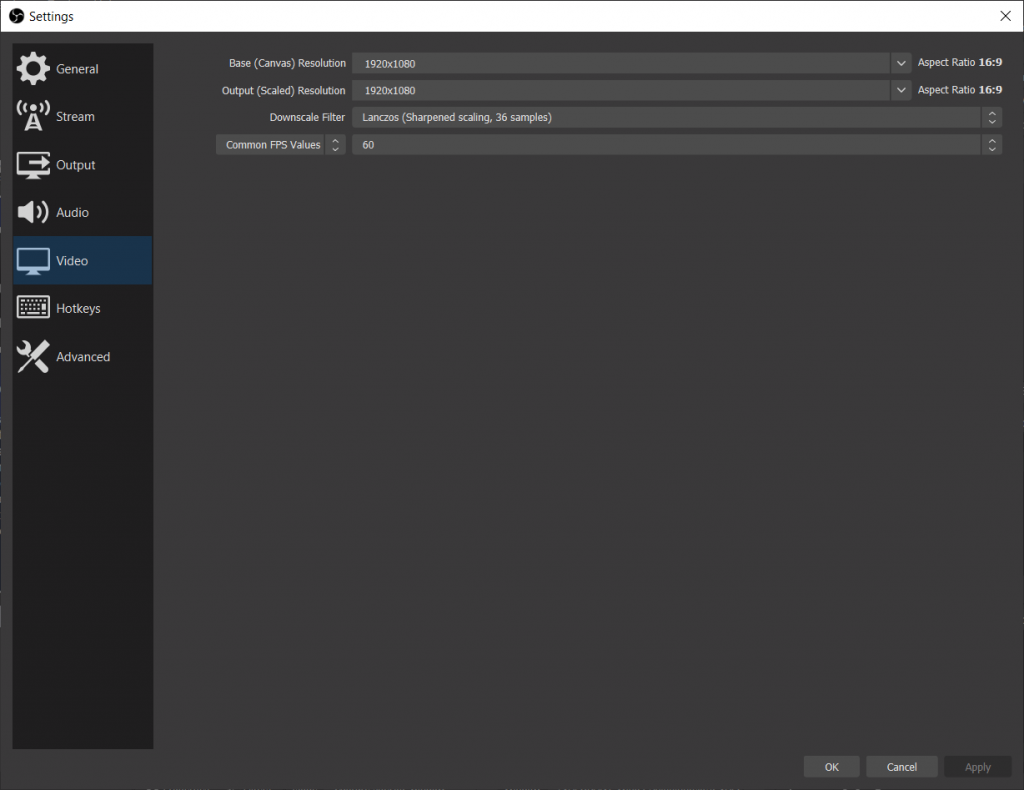The image size is (1024, 790).
Task: Open the Output Scaled Resolution dropdown
Action: (x=899, y=90)
